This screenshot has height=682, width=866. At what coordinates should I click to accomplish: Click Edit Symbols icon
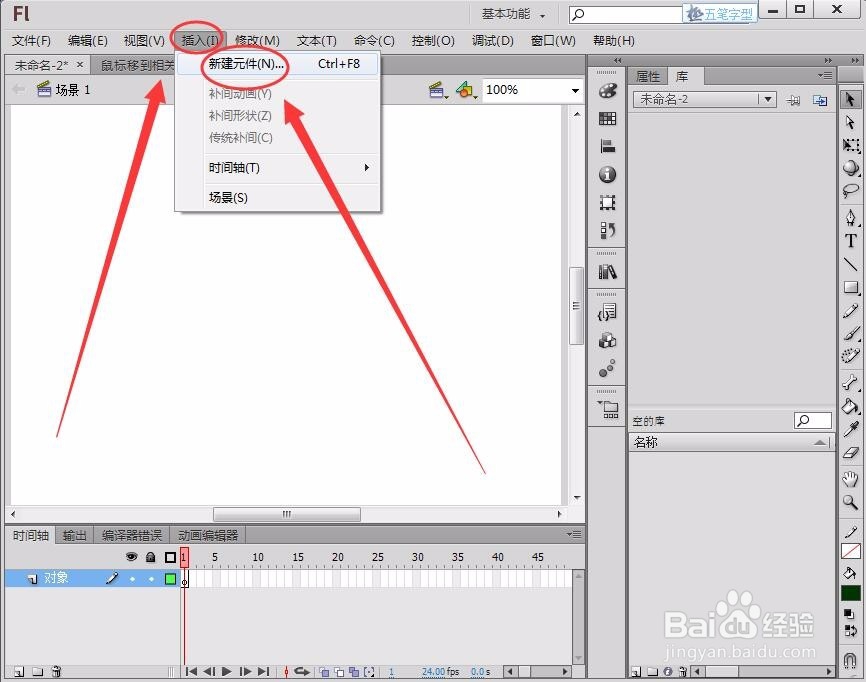pos(466,90)
